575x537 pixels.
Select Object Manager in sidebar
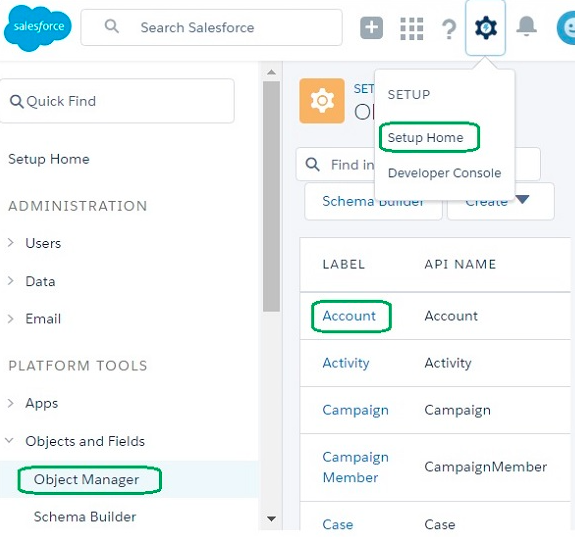pyautogui.click(x=86, y=479)
